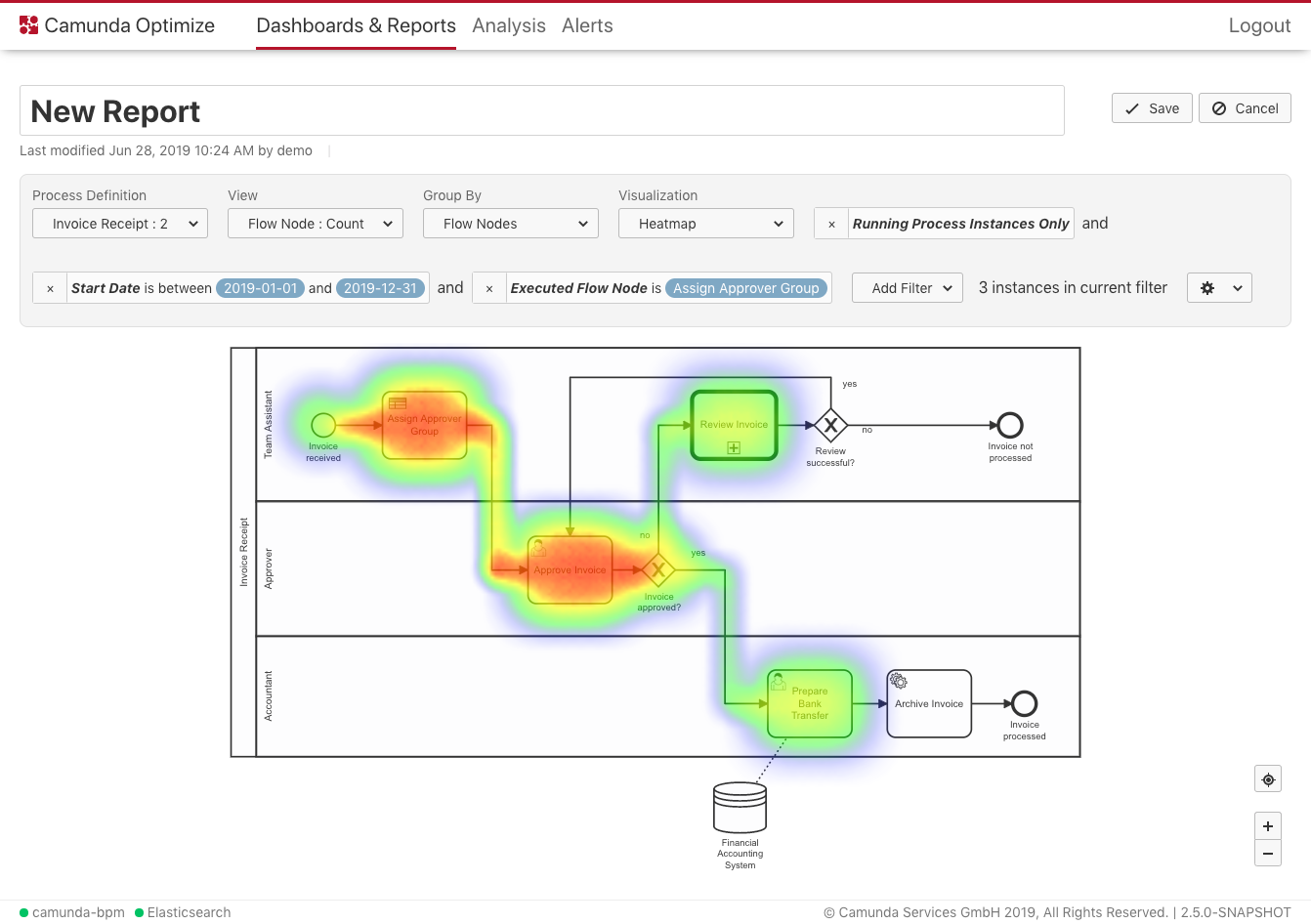Screen dimensions: 1311x924
Task: Click the Assign Approver Group filter tag
Action: pos(746,288)
